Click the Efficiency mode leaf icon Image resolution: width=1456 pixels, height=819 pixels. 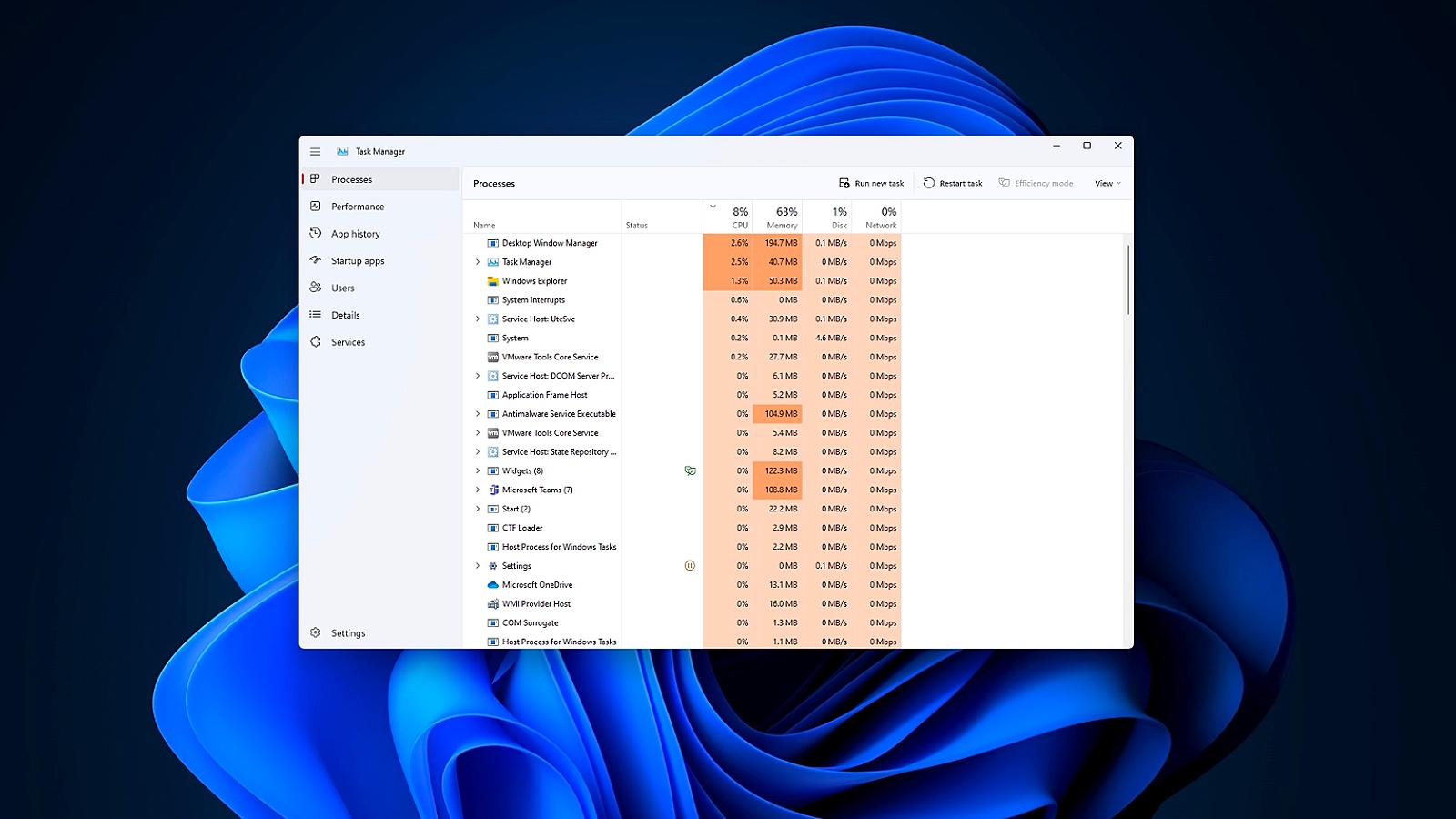pyautogui.click(x=1005, y=183)
